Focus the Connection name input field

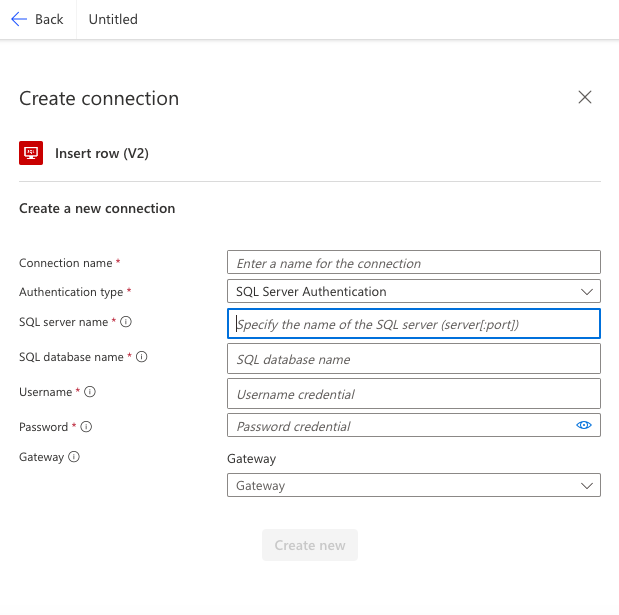point(414,262)
